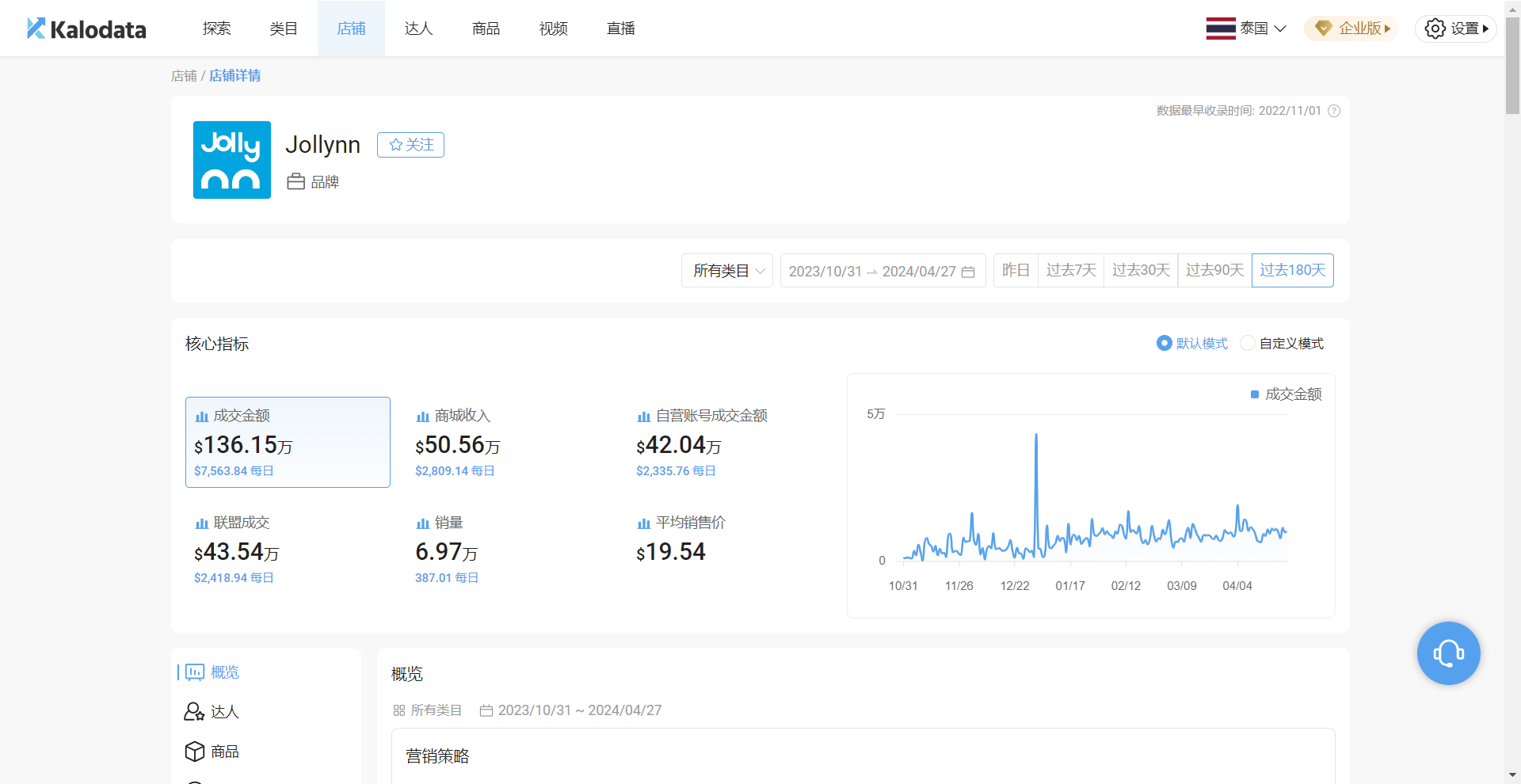Open the 所有类目 category dropdown
Screen dimensions: 1521x784
click(727, 271)
